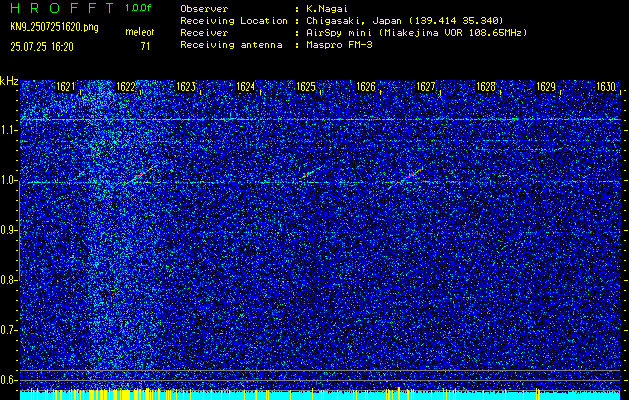Click the Receiver label
Image resolution: width=629 pixels, height=400 pixels.
pos(204,33)
